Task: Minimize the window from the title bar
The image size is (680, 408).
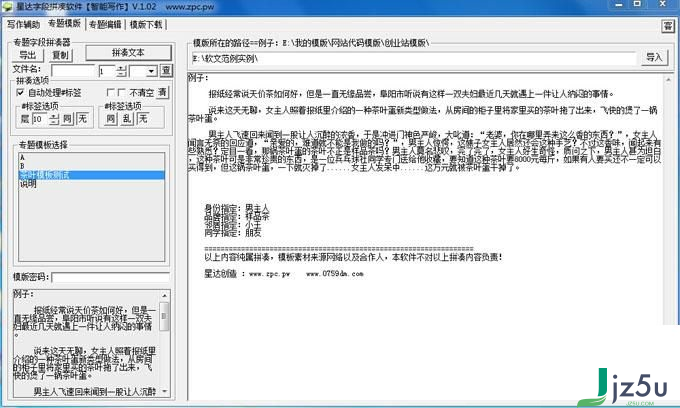Action: pos(619,5)
